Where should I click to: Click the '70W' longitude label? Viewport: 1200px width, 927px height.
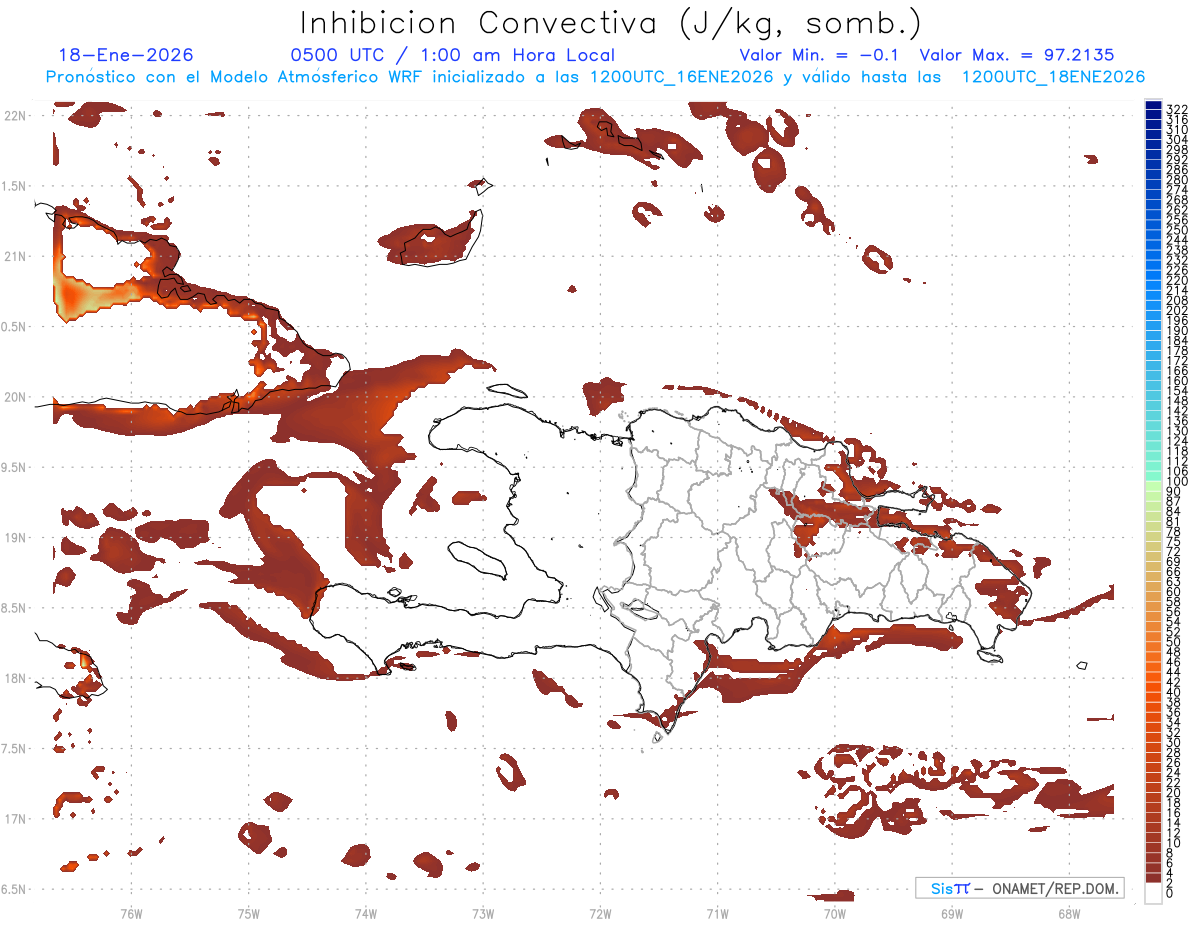click(x=835, y=913)
